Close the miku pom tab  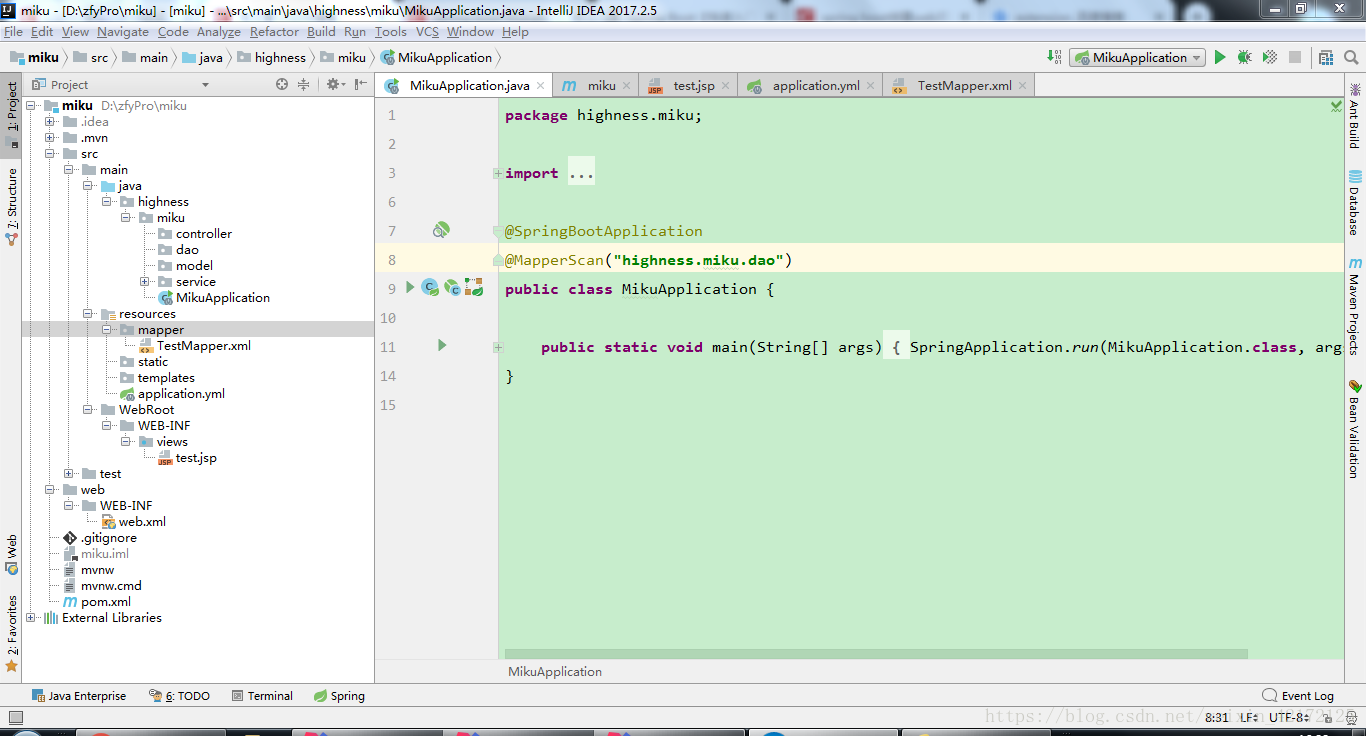[x=627, y=86]
